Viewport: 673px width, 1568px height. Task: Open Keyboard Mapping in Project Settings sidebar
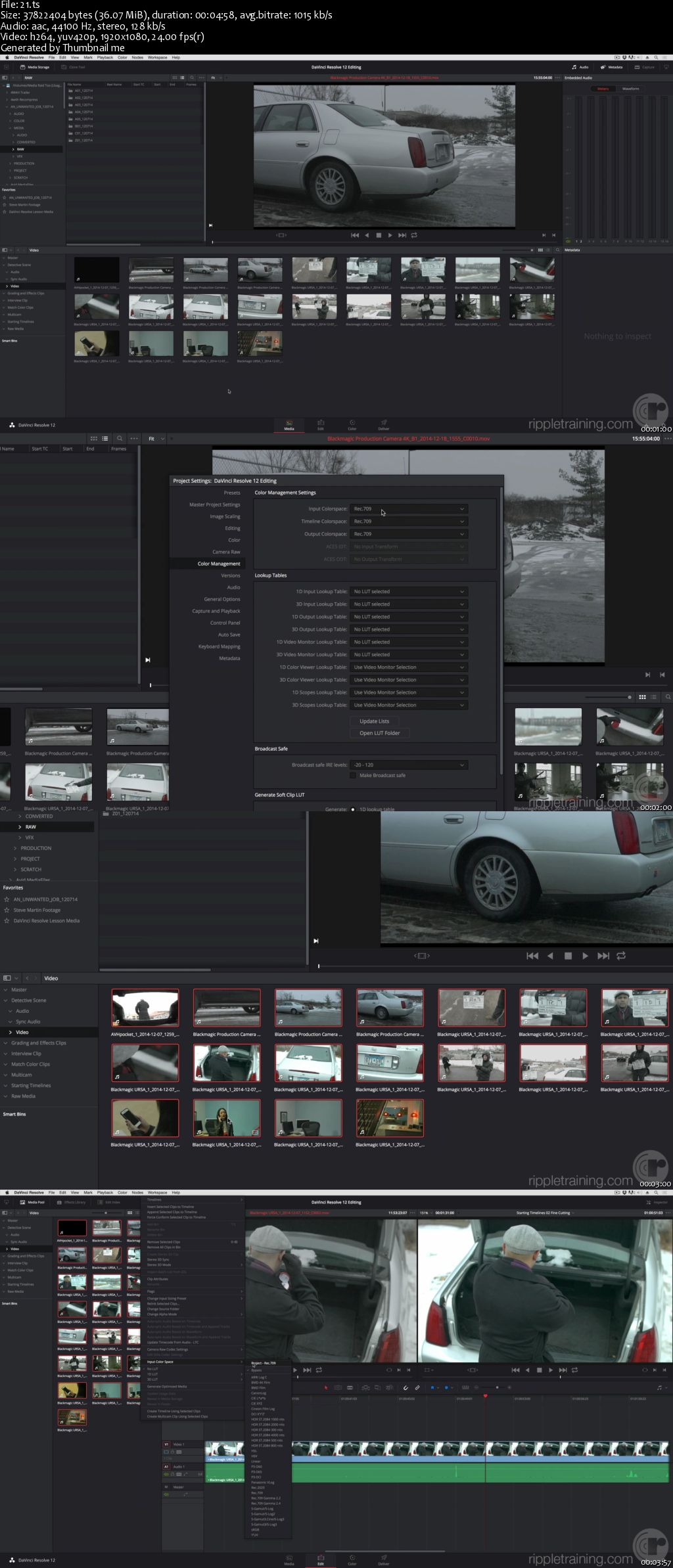click(x=220, y=647)
